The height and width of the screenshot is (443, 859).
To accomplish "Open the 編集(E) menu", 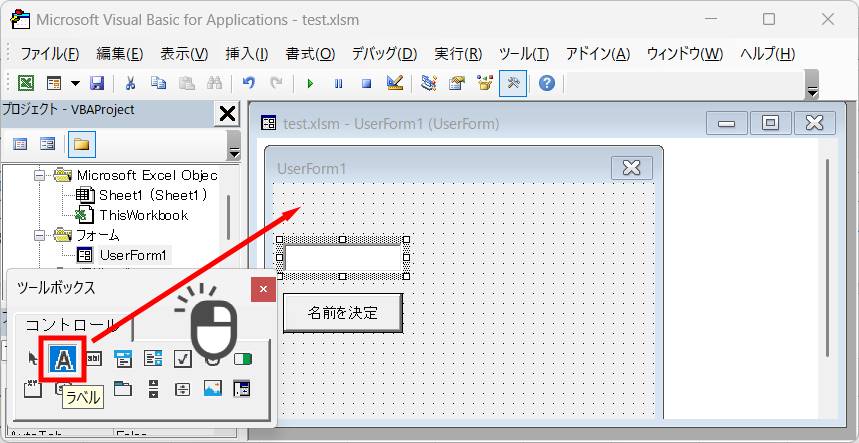I will [x=120, y=54].
